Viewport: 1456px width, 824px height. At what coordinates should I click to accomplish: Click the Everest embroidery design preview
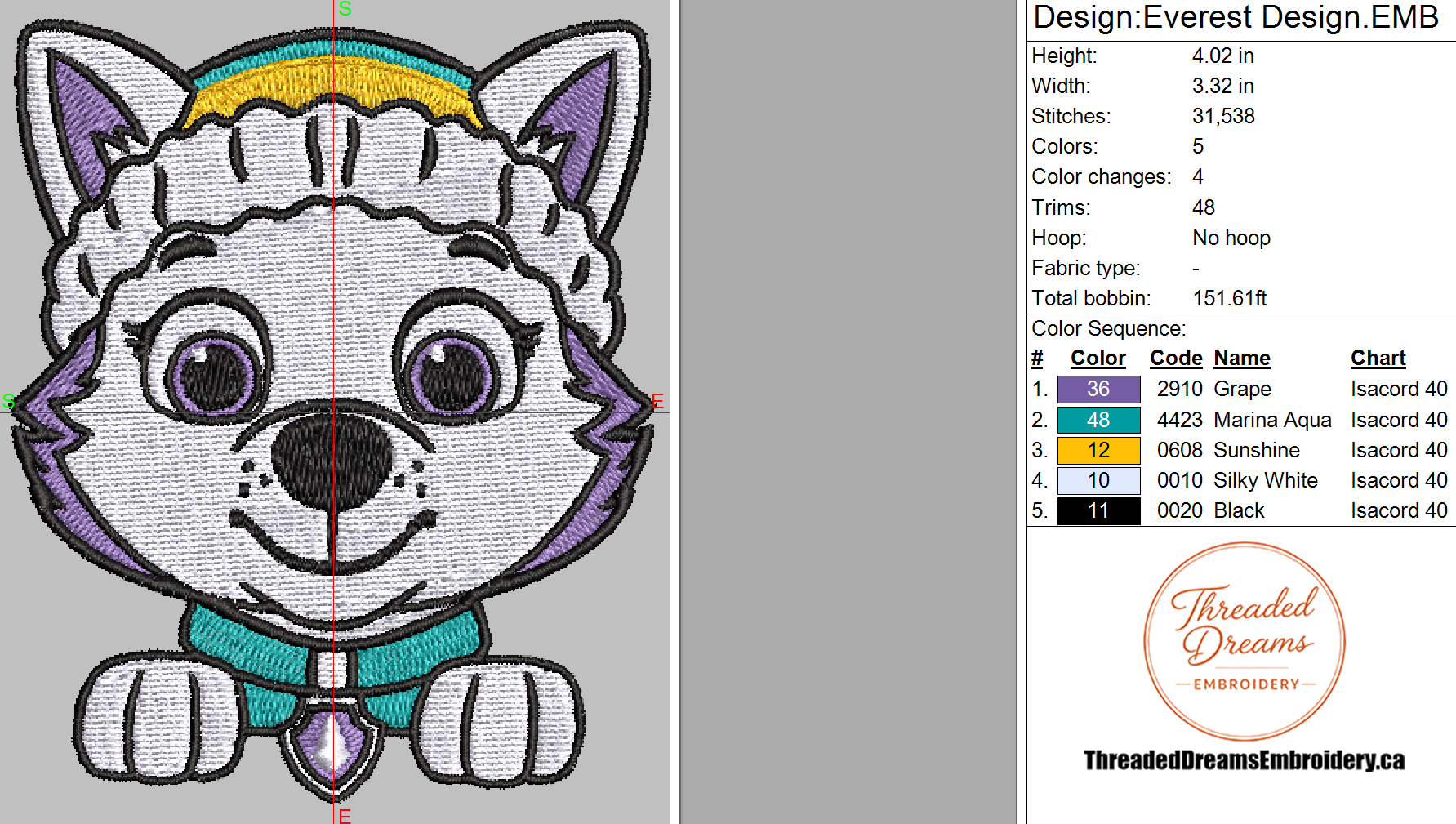[333, 412]
